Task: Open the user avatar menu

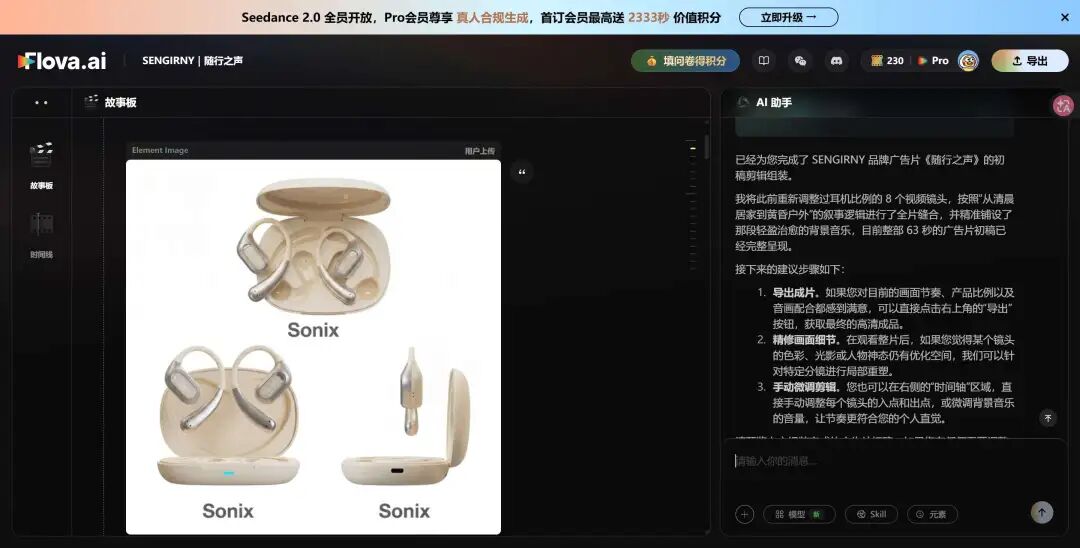Action: click(x=968, y=61)
